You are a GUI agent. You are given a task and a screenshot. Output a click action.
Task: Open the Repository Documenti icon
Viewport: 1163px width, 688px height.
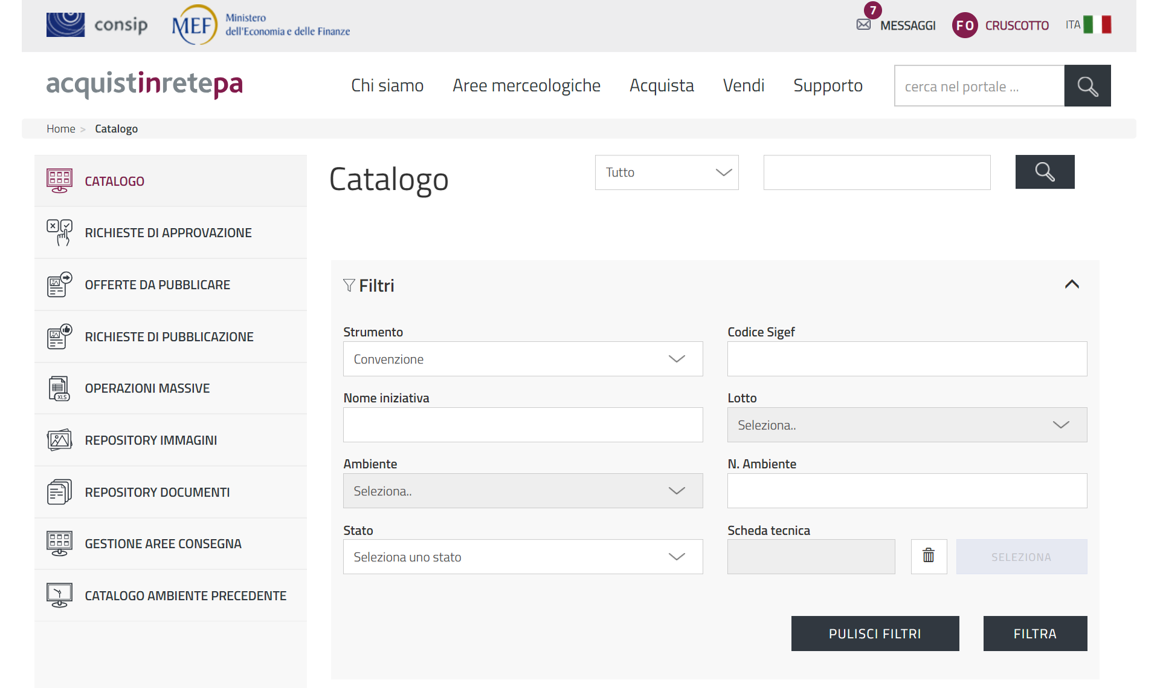coord(59,492)
